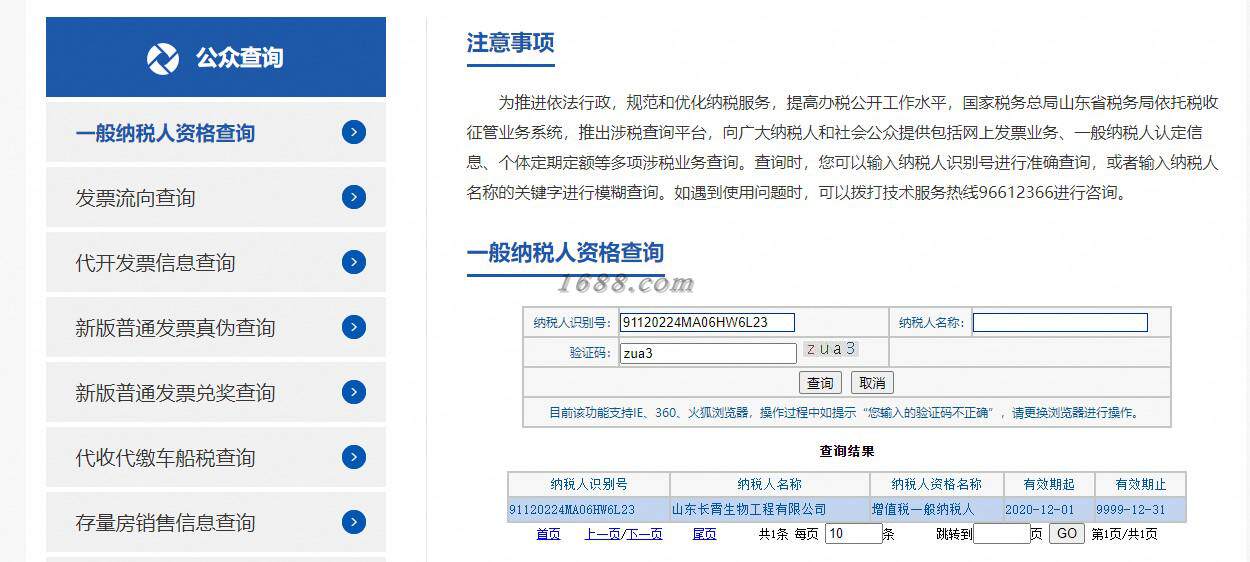Click the GO page jump button

pyautogui.click(x=1067, y=534)
